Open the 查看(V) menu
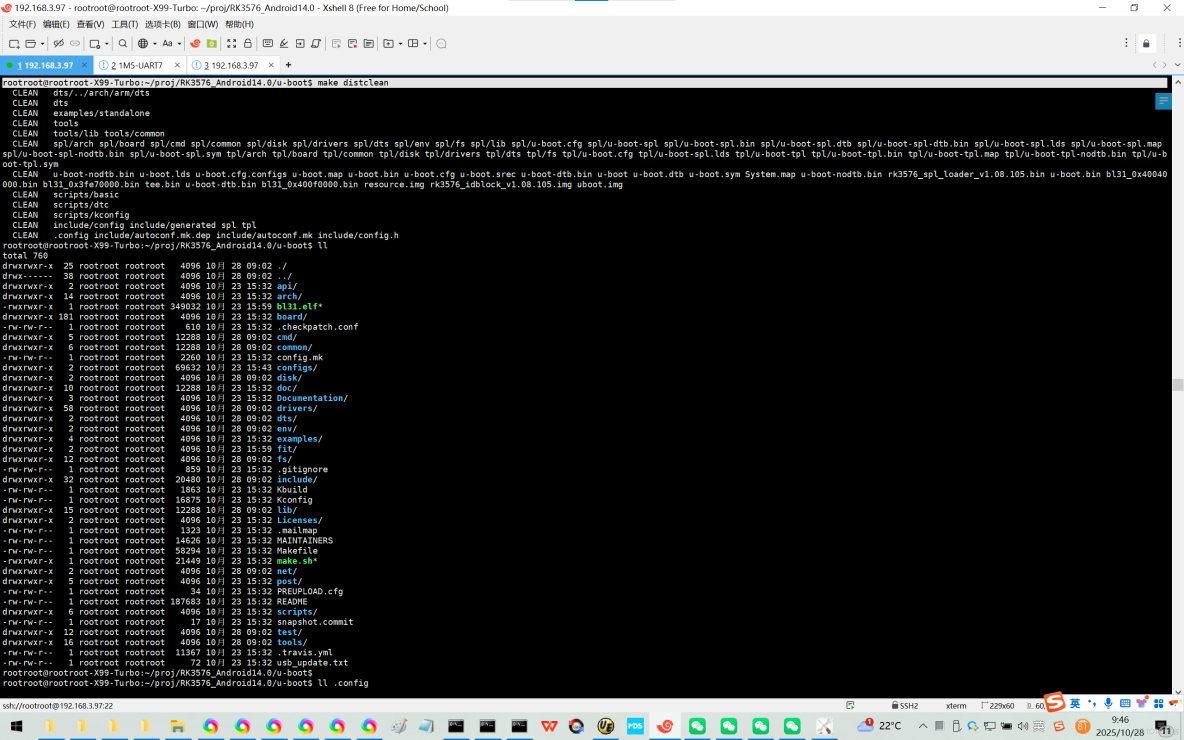The image size is (1184, 740). click(91, 24)
